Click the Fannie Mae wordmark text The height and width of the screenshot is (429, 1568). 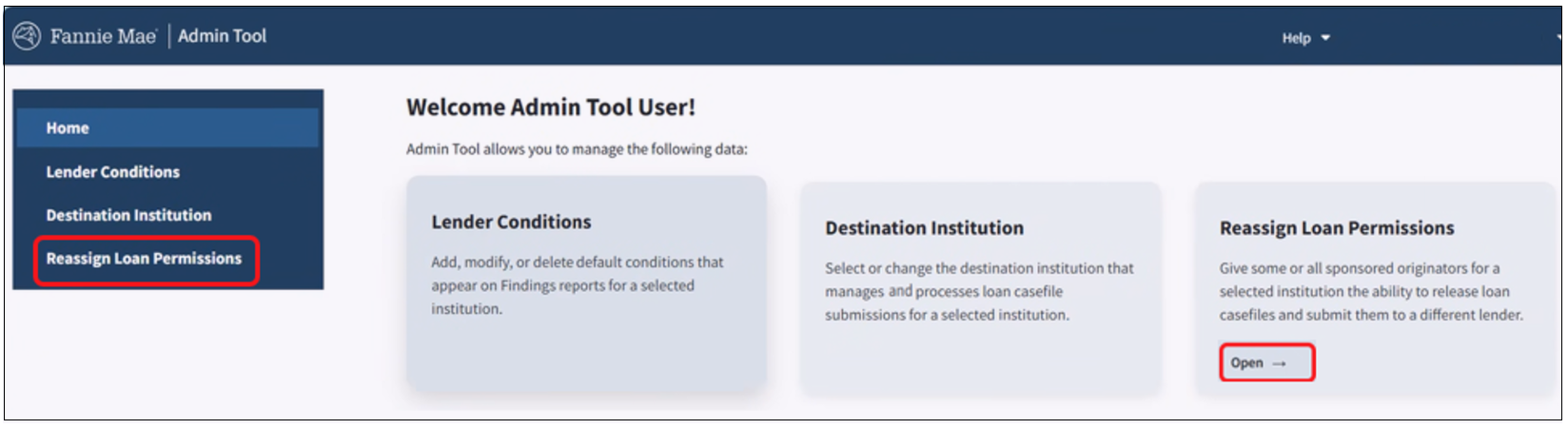pos(103,36)
